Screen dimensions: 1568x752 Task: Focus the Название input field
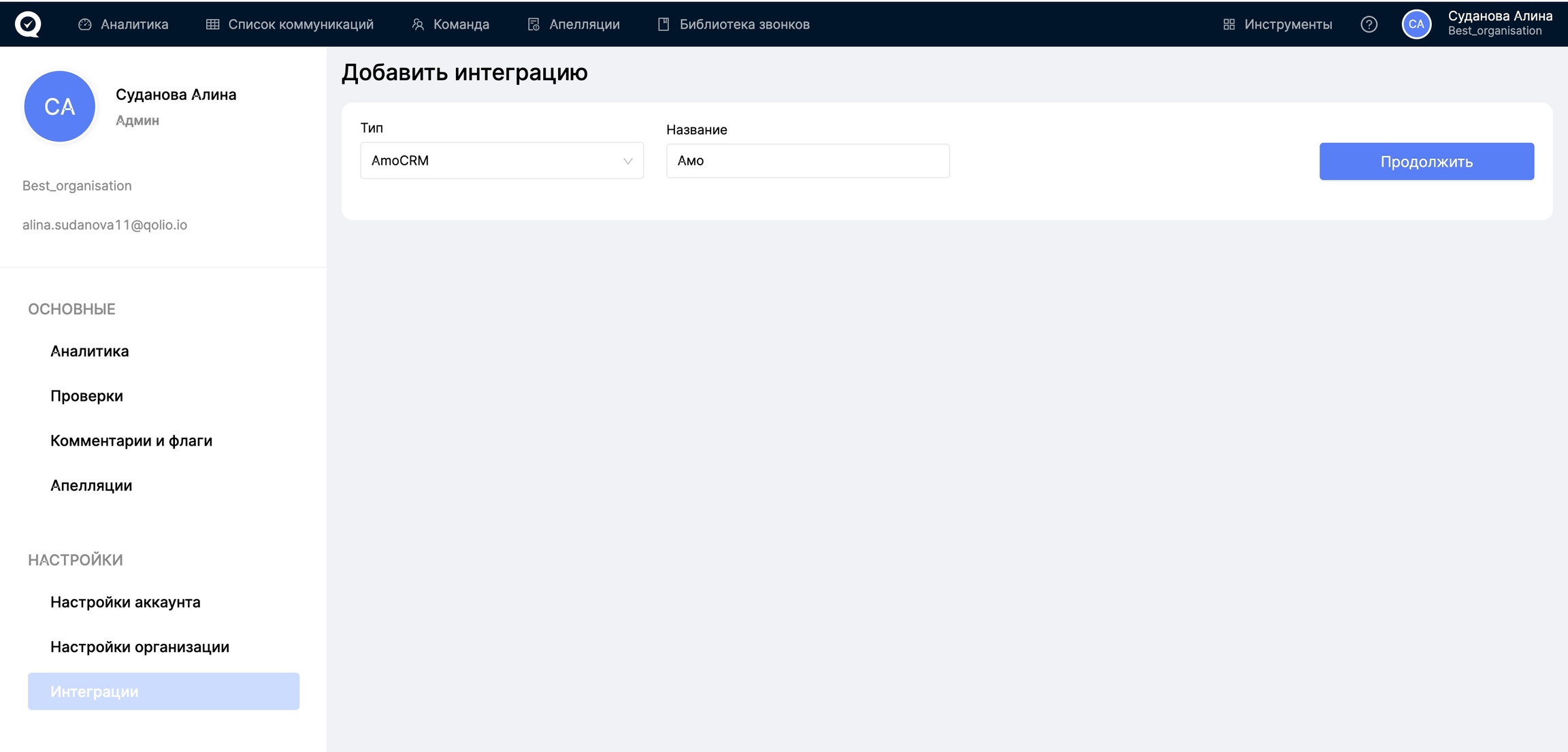point(807,161)
